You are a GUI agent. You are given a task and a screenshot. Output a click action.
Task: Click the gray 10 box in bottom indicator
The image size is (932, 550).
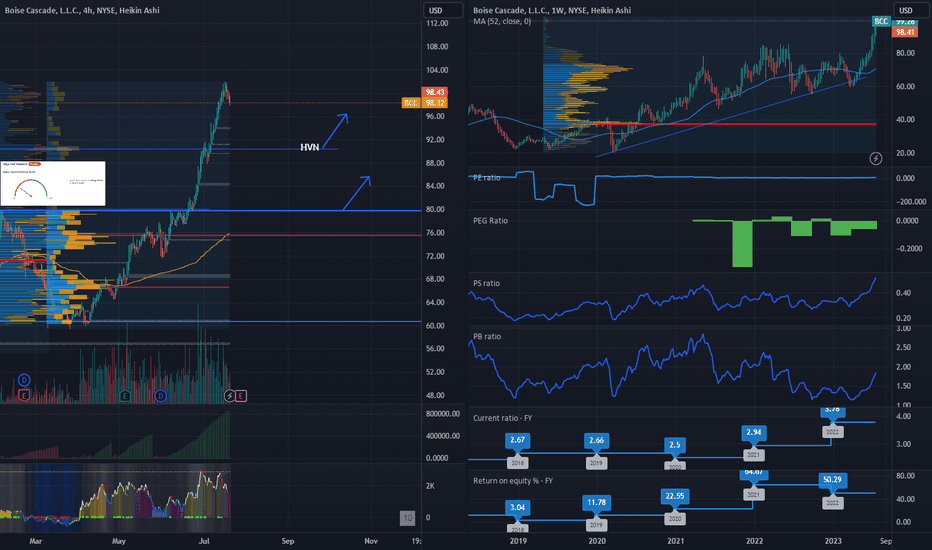[x=407, y=518]
